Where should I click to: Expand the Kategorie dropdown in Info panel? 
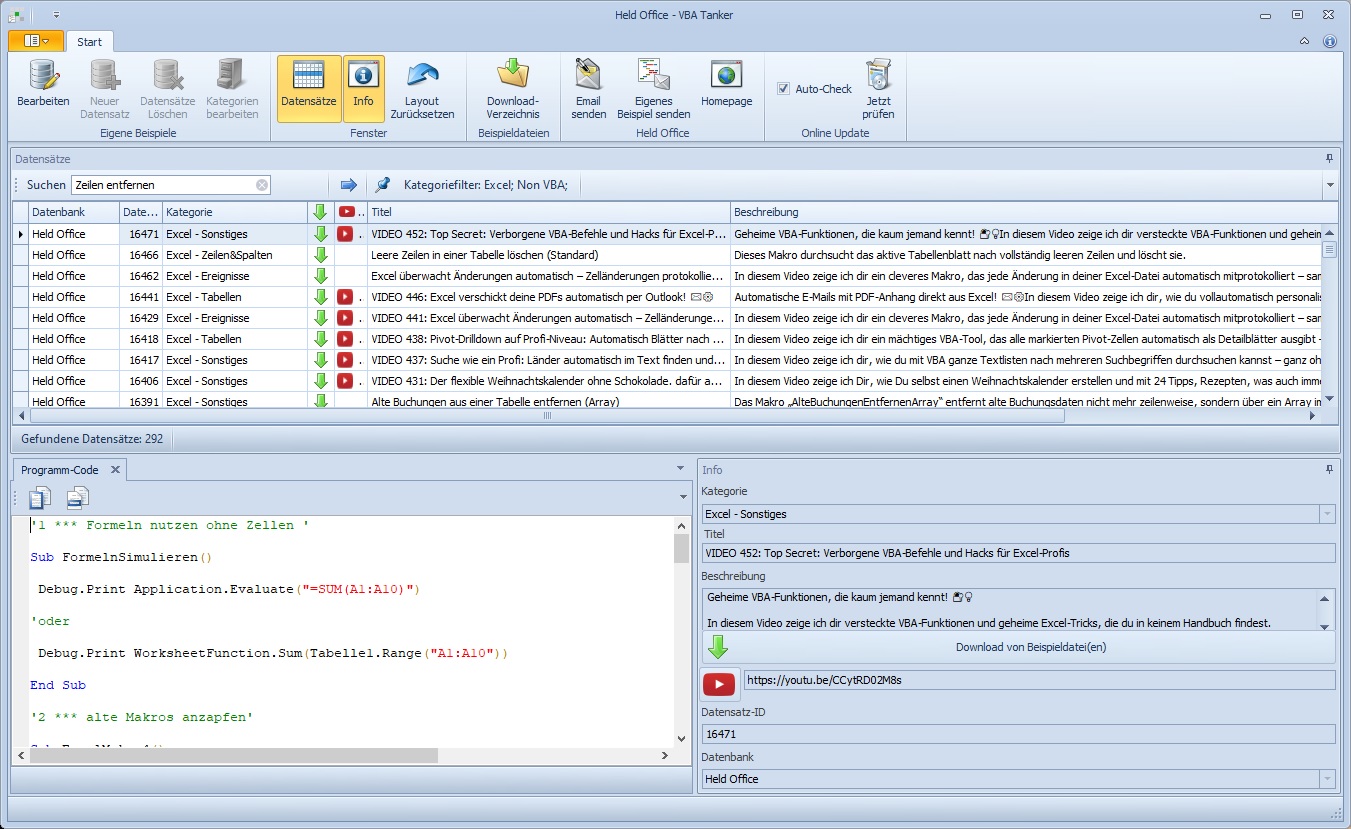pos(1327,514)
